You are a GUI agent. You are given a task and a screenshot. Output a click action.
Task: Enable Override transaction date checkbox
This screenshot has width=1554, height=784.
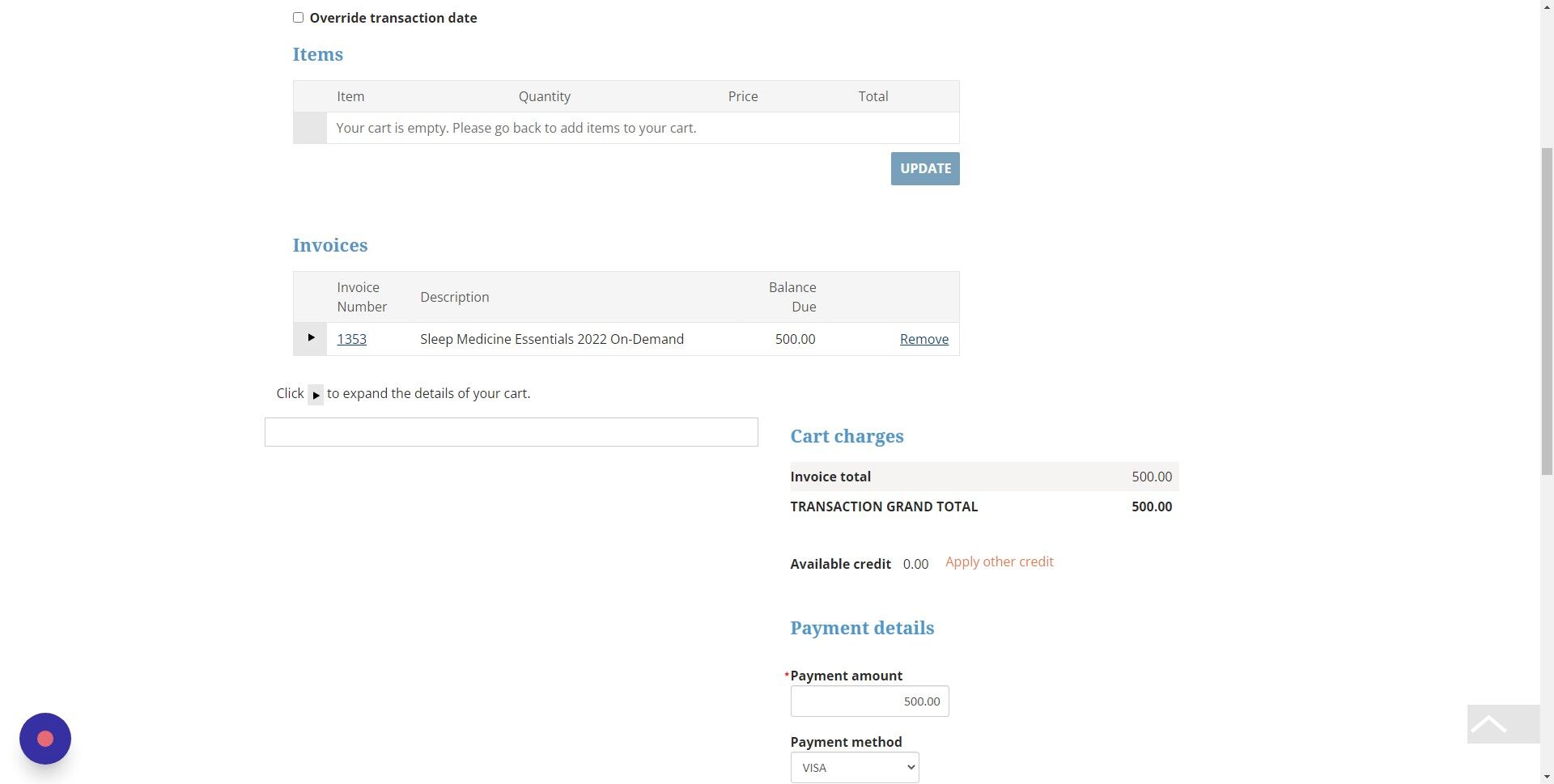pyautogui.click(x=298, y=18)
